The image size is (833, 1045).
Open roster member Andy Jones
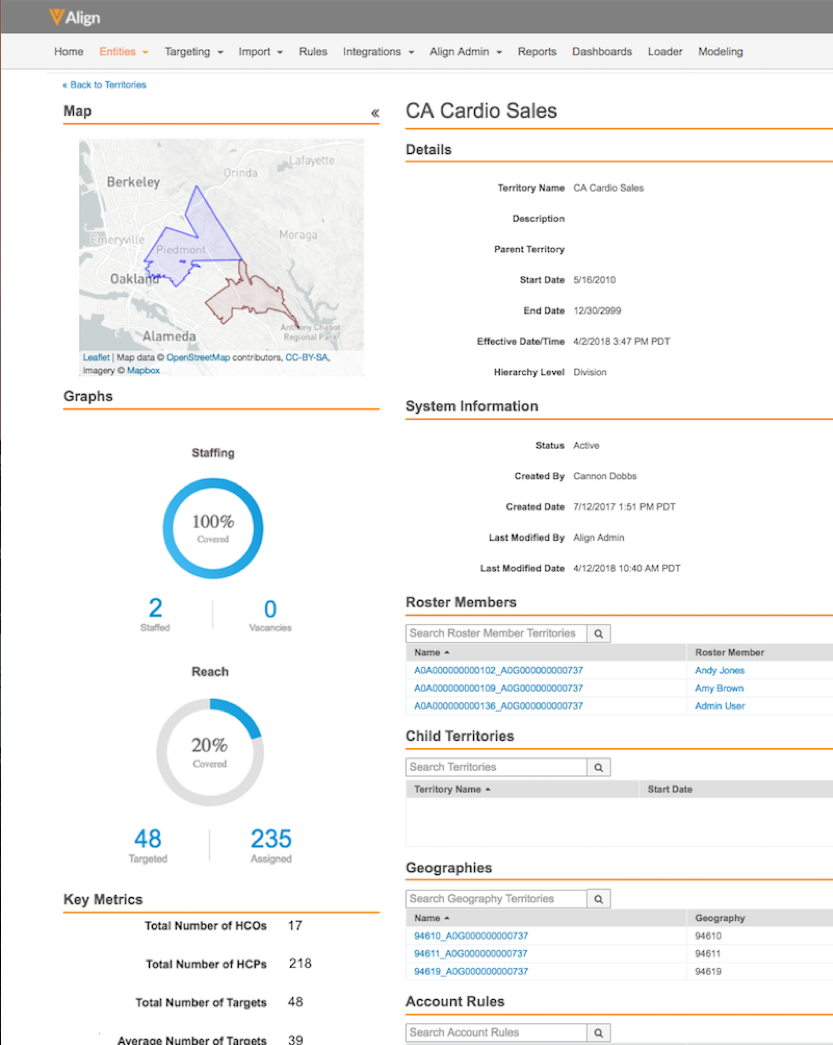(x=720, y=670)
